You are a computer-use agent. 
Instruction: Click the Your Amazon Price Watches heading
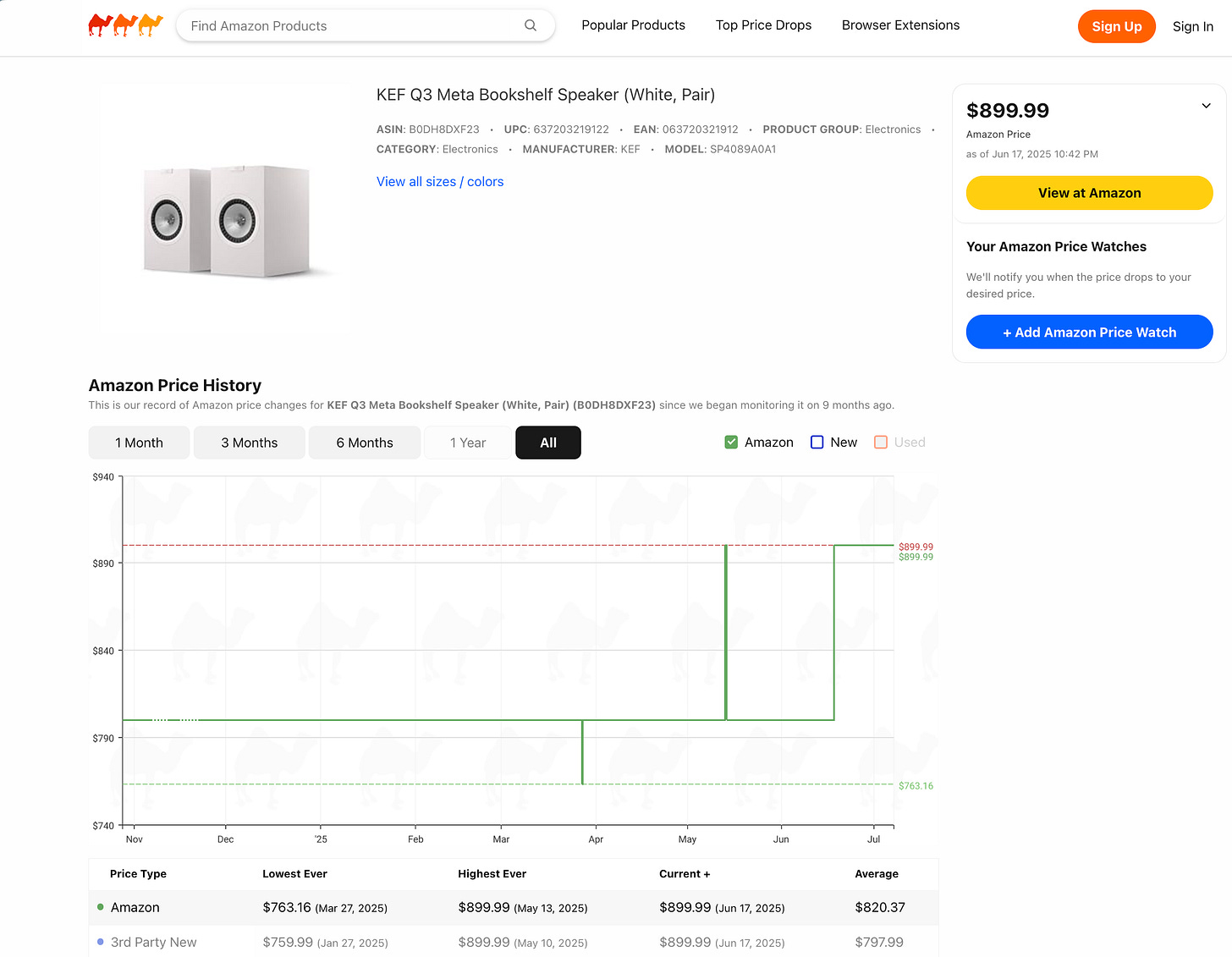pos(1056,246)
